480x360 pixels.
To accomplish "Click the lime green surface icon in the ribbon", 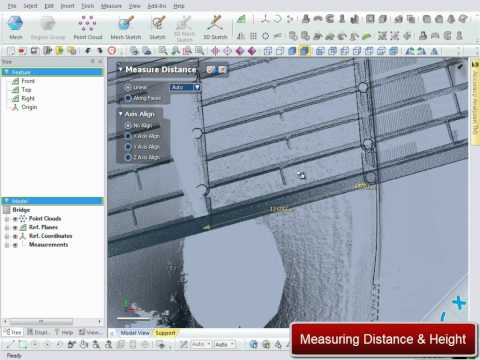I will point(367,36).
